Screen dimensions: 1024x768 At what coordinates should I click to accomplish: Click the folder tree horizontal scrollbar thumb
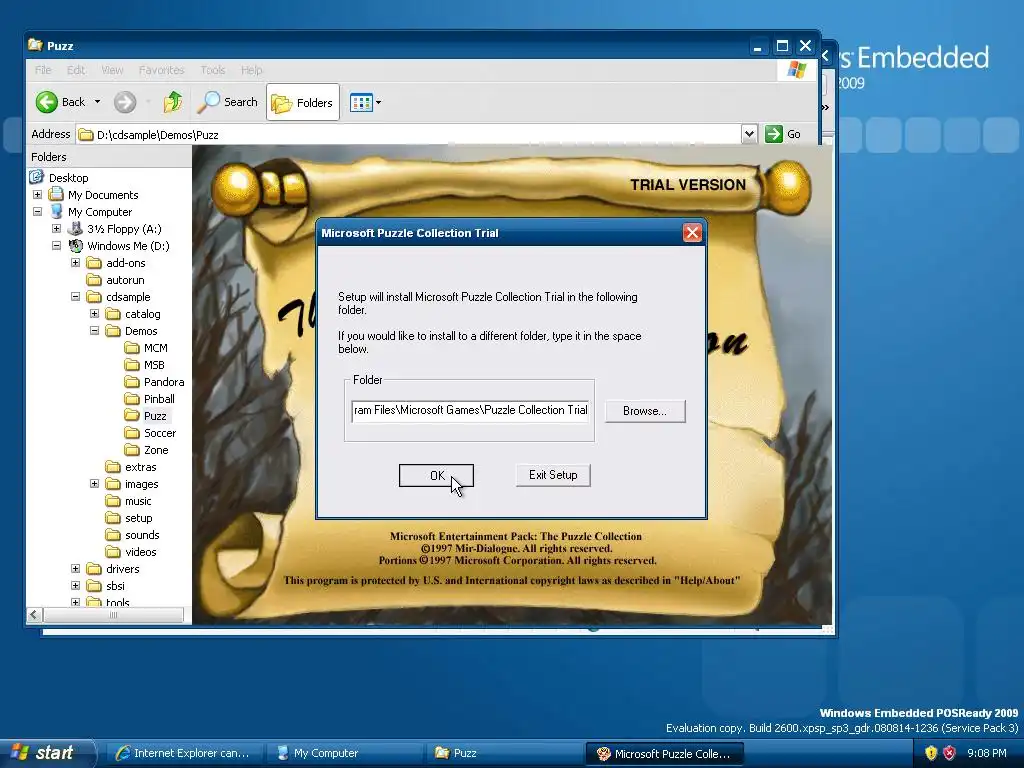click(x=114, y=615)
